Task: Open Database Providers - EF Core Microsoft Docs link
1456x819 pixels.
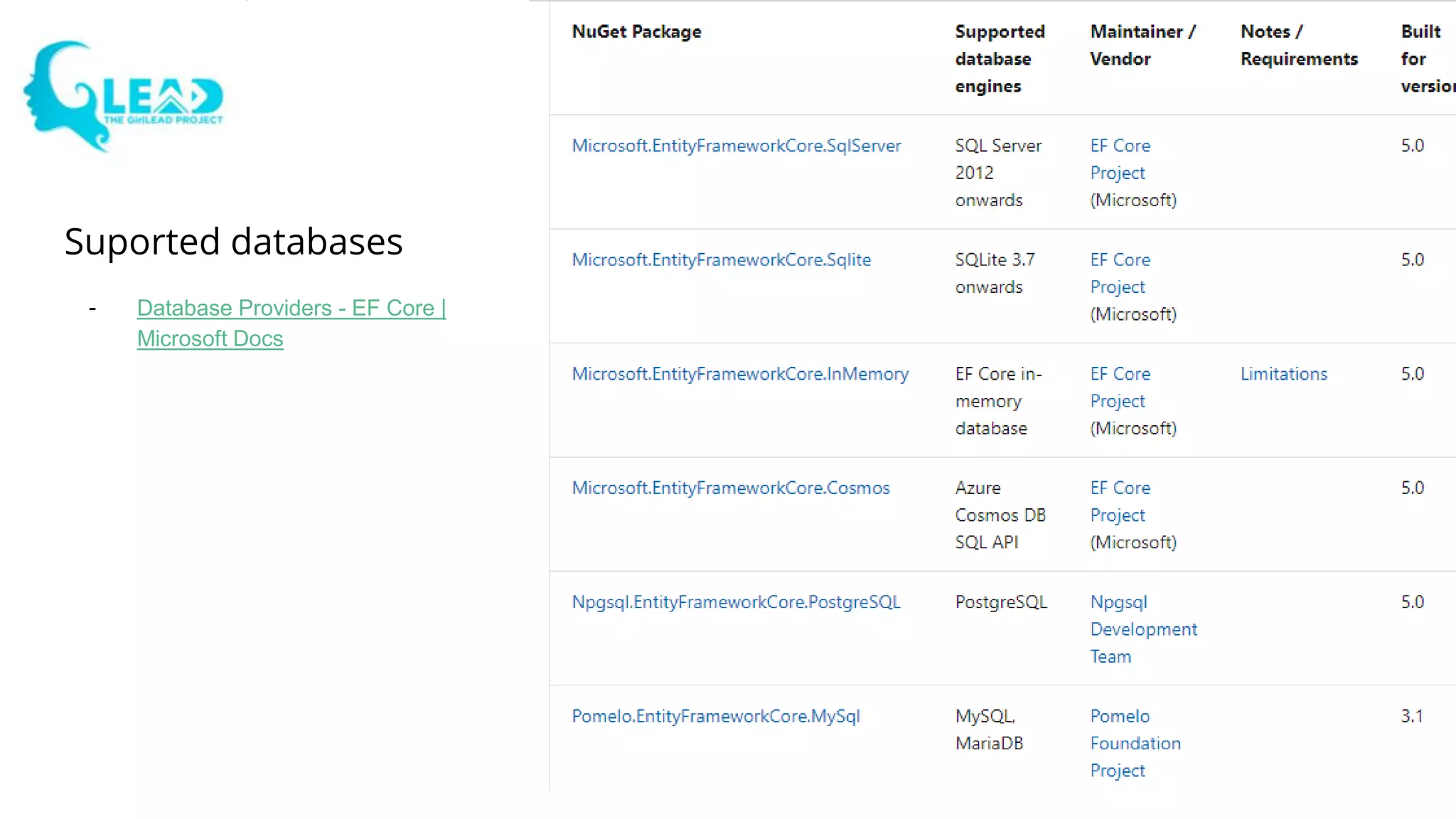Action: [x=291, y=309]
